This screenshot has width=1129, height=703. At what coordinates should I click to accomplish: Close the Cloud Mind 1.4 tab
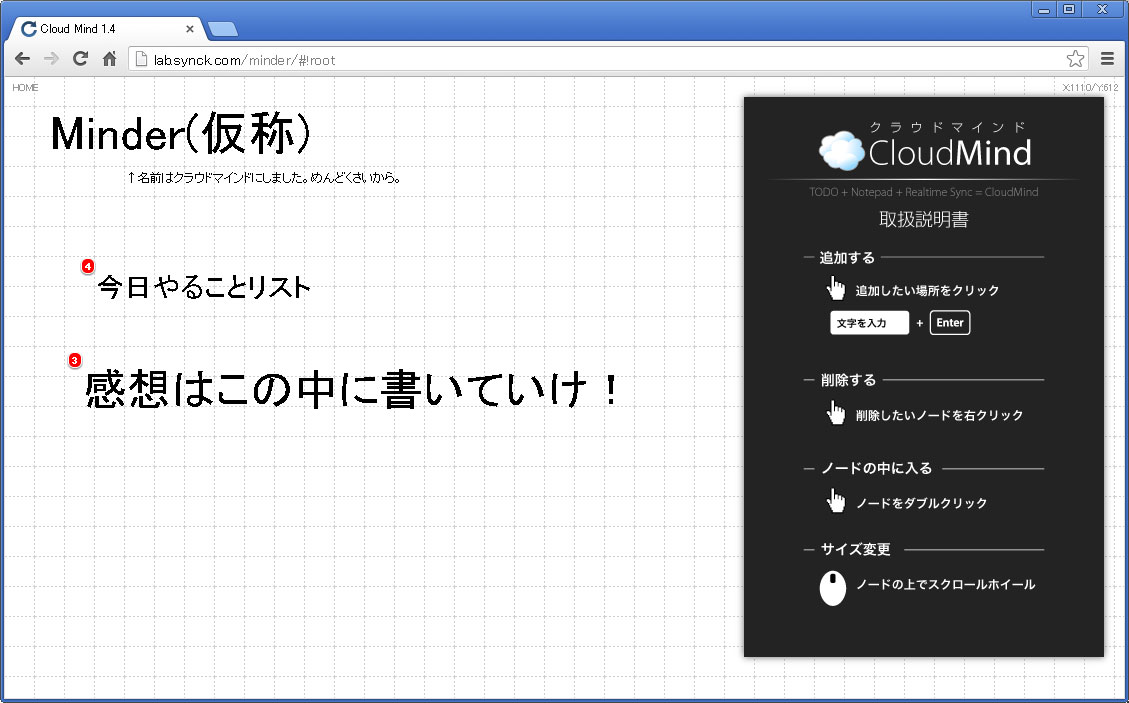(x=189, y=29)
